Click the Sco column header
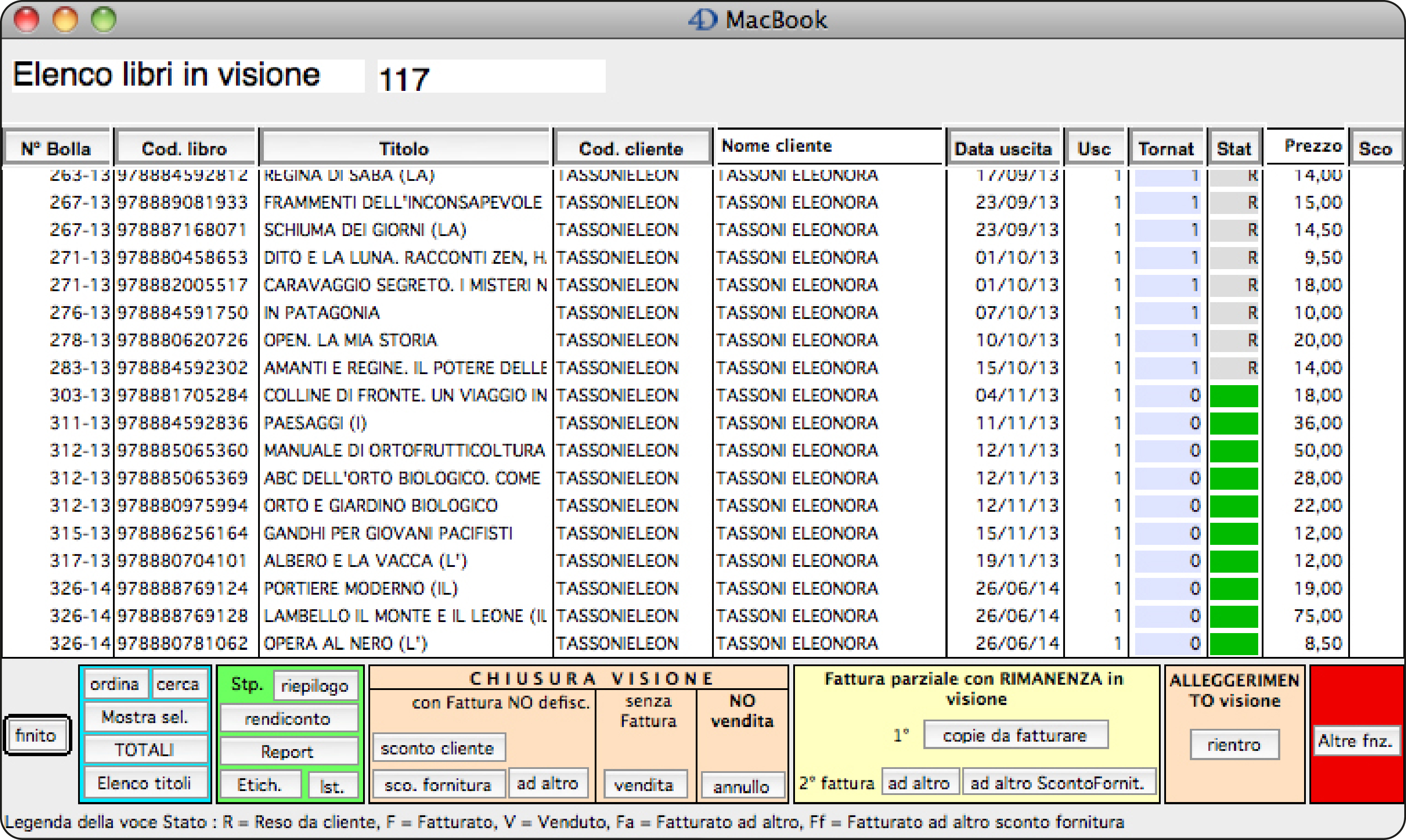 click(x=1376, y=148)
